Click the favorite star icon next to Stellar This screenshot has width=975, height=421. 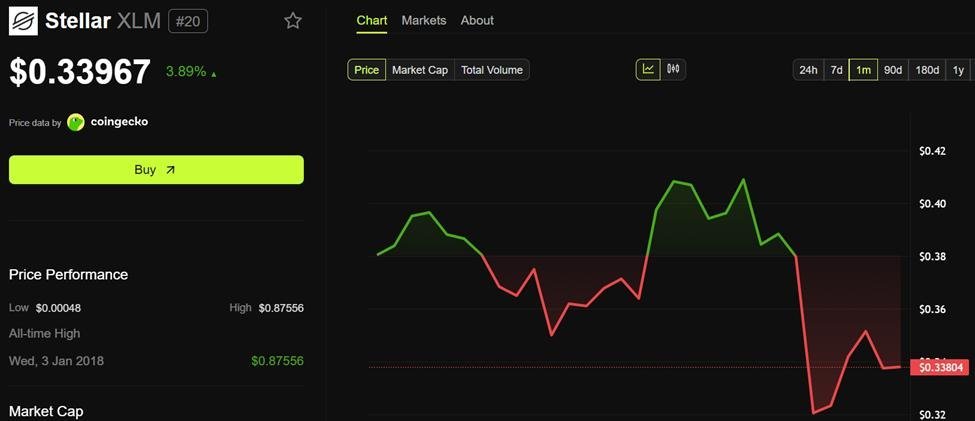(293, 21)
